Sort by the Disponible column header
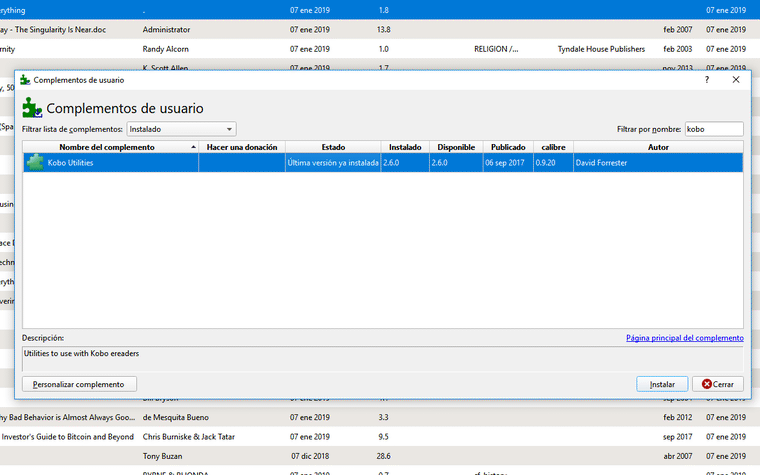760x475 pixels. click(x=456, y=147)
